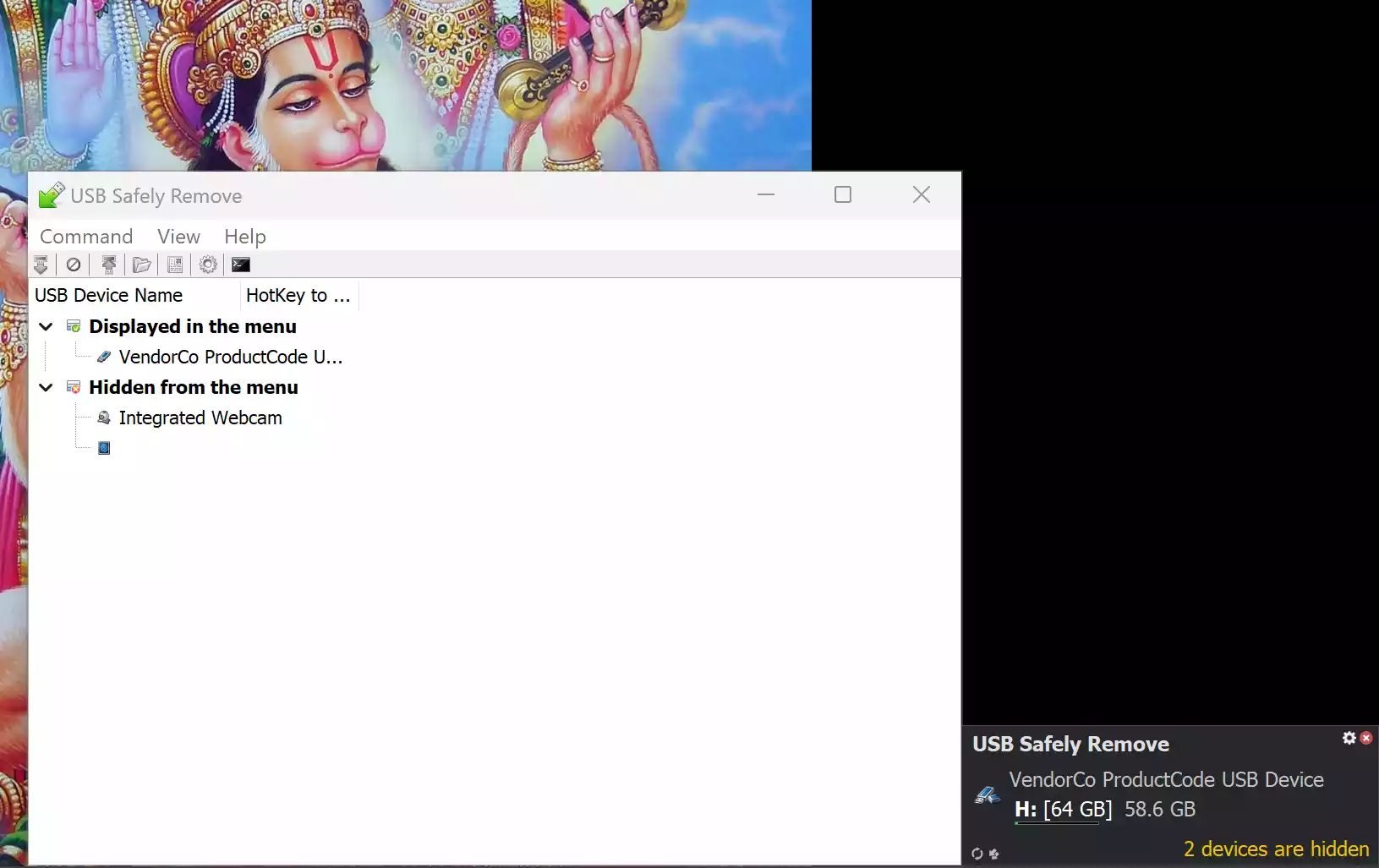The image size is (1379, 868).
Task: Open the Help menu
Action: [x=245, y=237]
